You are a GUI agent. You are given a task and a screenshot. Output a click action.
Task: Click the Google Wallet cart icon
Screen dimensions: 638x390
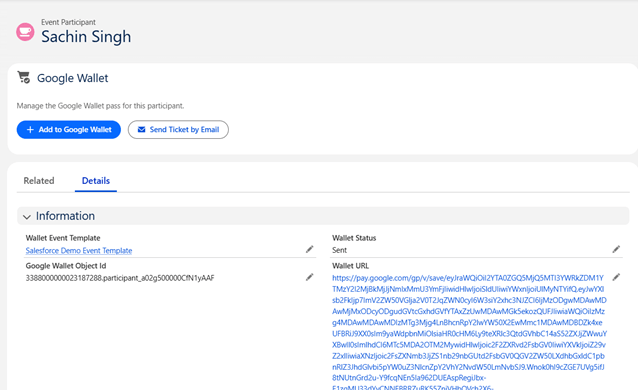coord(24,77)
